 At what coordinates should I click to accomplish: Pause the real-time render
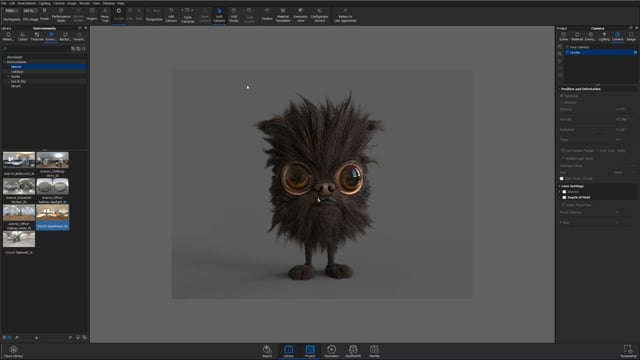click(44, 14)
